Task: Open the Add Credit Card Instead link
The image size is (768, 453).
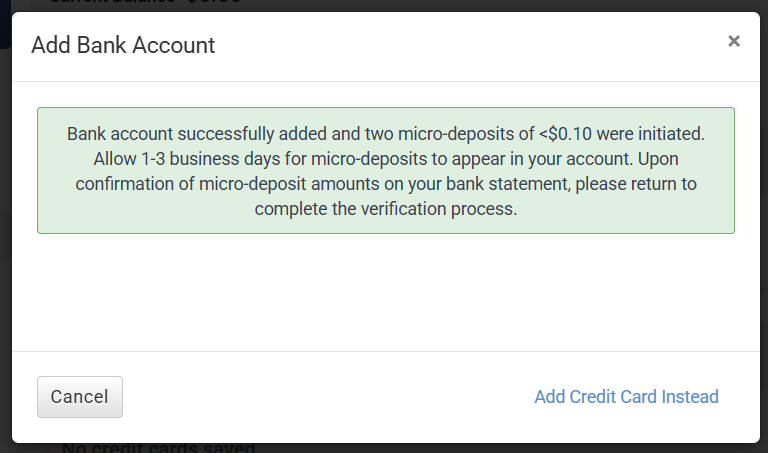Action: tap(626, 397)
